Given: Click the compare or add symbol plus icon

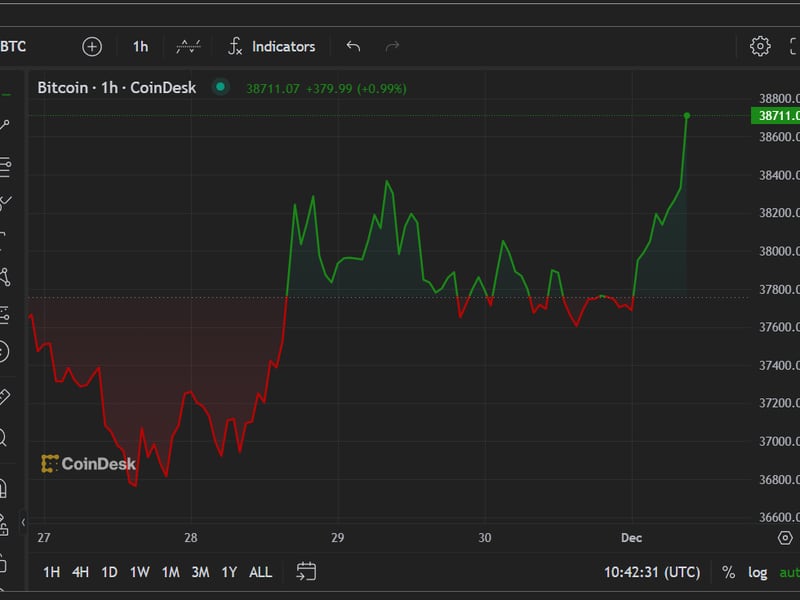Looking at the screenshot, I should 92,46.
